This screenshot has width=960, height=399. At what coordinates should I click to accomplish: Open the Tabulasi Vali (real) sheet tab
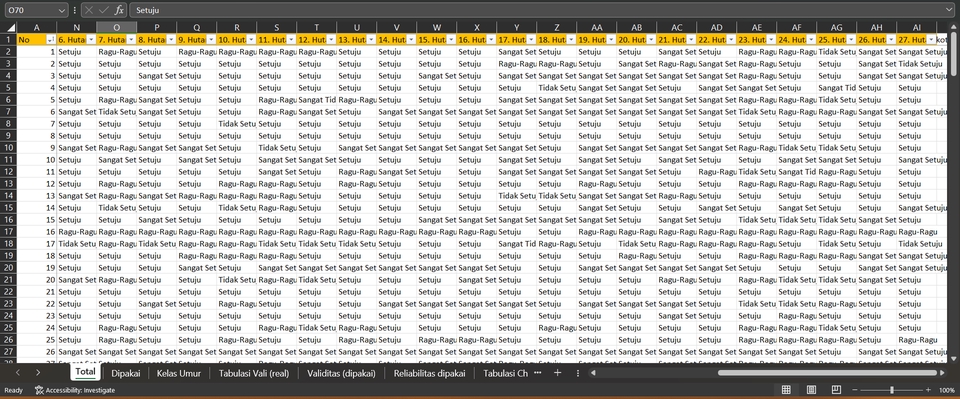(253, 372)
